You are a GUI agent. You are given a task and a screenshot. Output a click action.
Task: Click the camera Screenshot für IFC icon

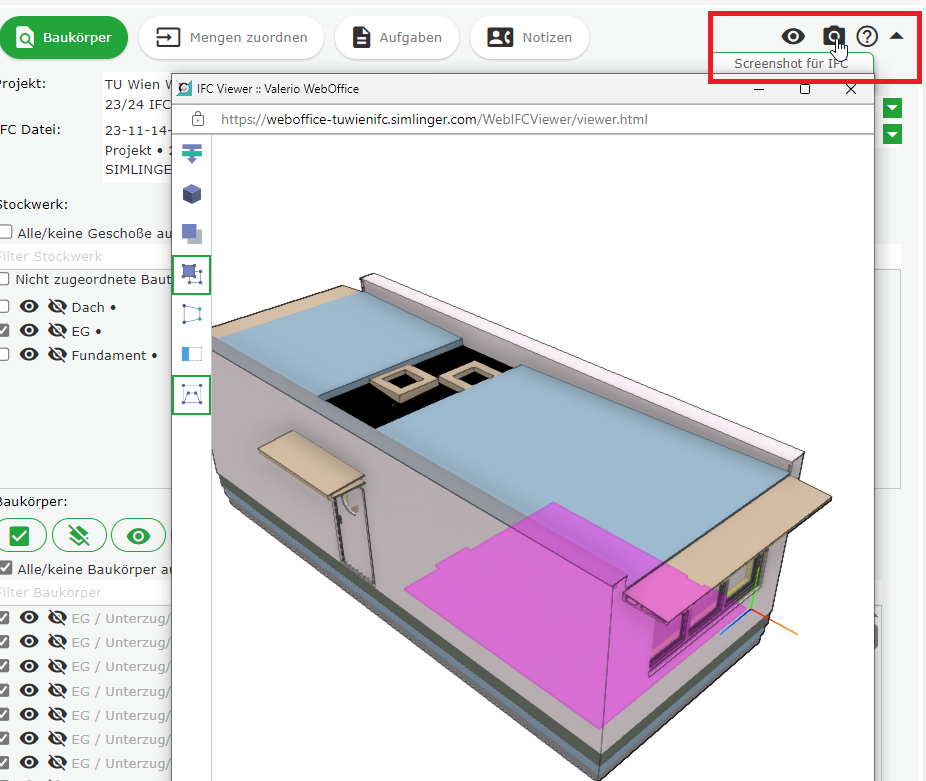pos(833,37)
